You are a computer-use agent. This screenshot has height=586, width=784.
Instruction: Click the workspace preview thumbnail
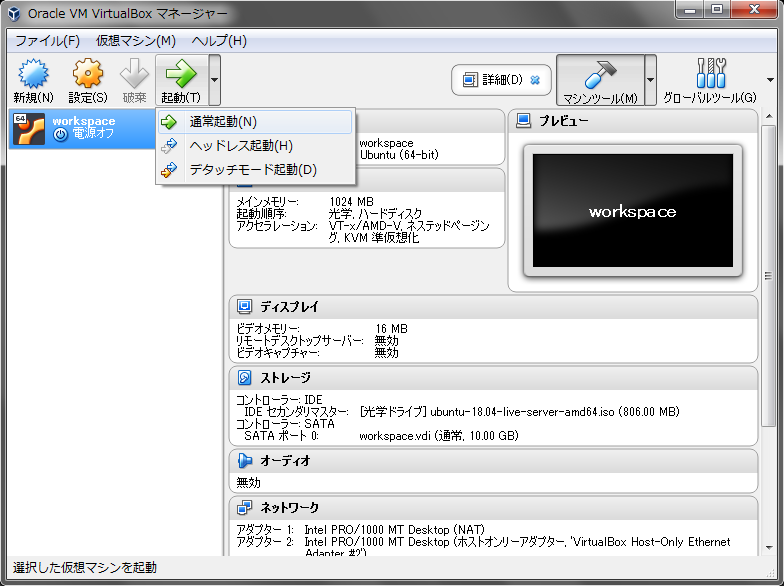point(632,210)
